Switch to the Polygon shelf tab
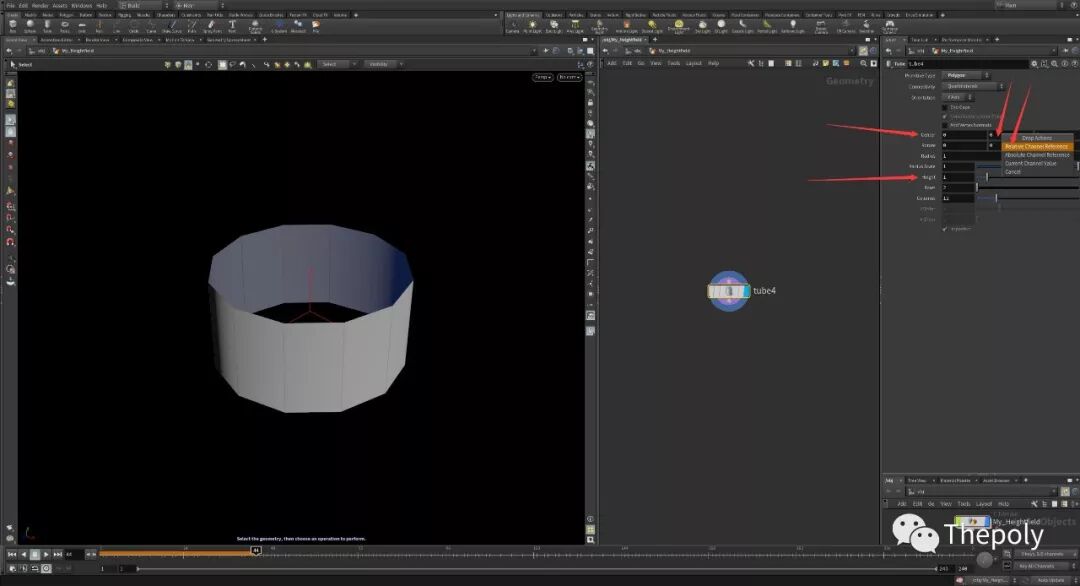This screenshot has width=1080, height=586. [x=66, y=14]
